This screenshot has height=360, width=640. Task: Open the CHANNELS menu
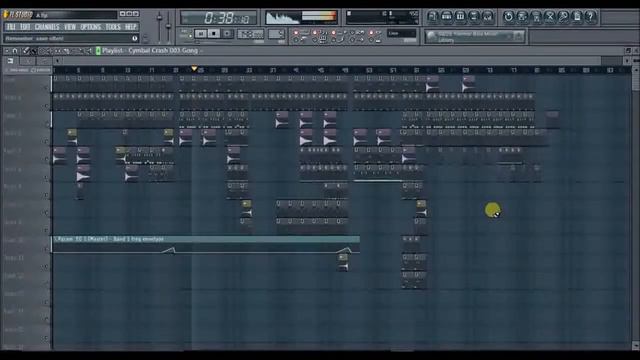tap(47, 27)
